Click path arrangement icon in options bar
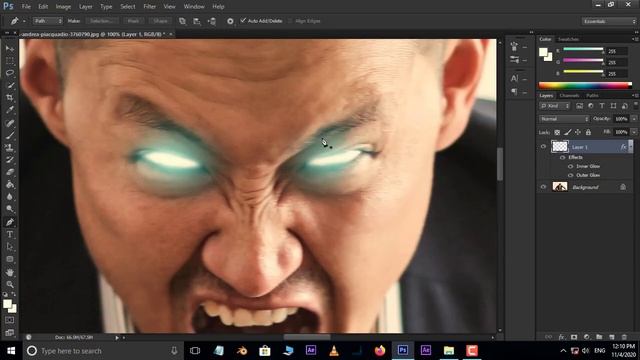This screenshot has height=360, width=640. click(x=211, y=21)
